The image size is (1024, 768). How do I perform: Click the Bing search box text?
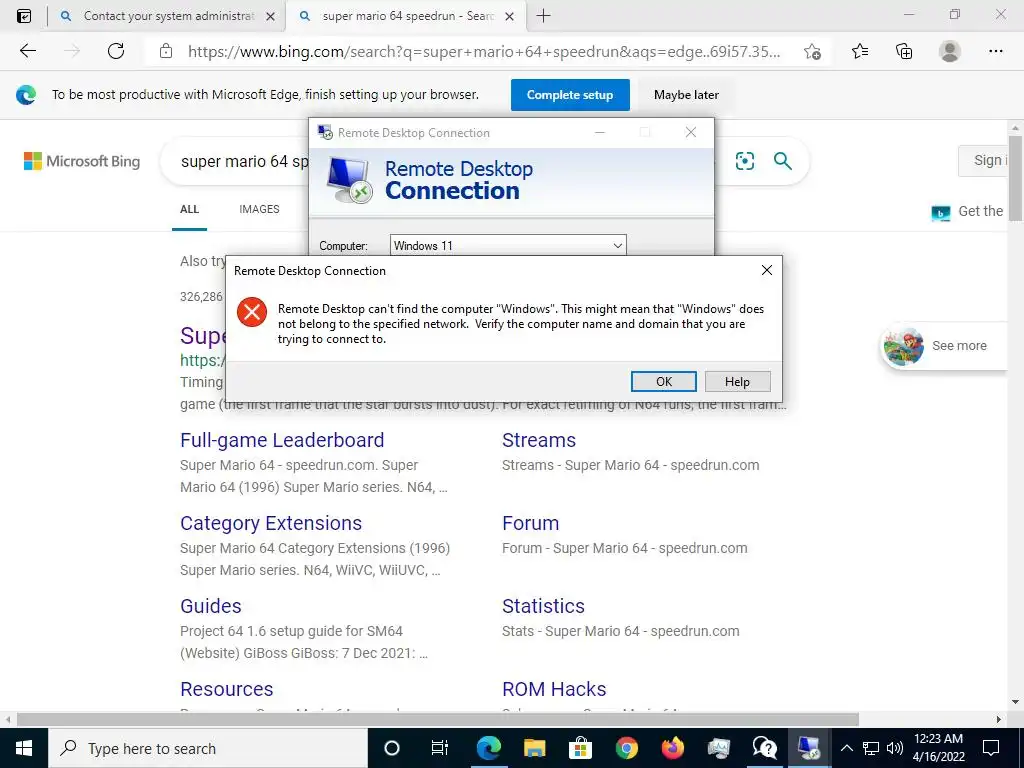click(x=244, y=161)
